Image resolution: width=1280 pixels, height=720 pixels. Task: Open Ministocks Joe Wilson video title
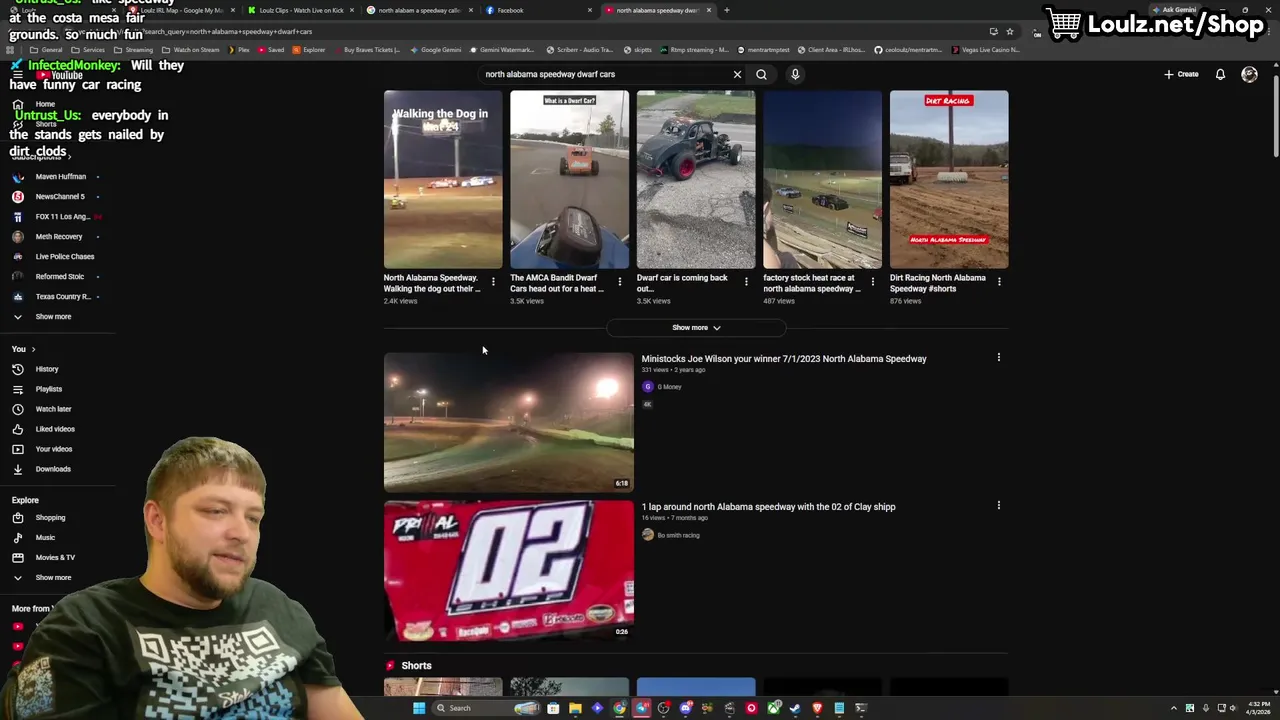[784, 359]
